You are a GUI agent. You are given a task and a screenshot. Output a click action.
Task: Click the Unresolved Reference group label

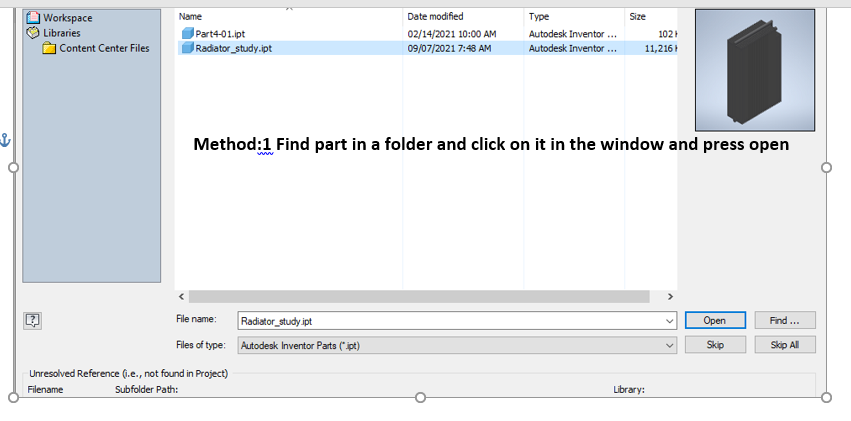tap(129, 373)
